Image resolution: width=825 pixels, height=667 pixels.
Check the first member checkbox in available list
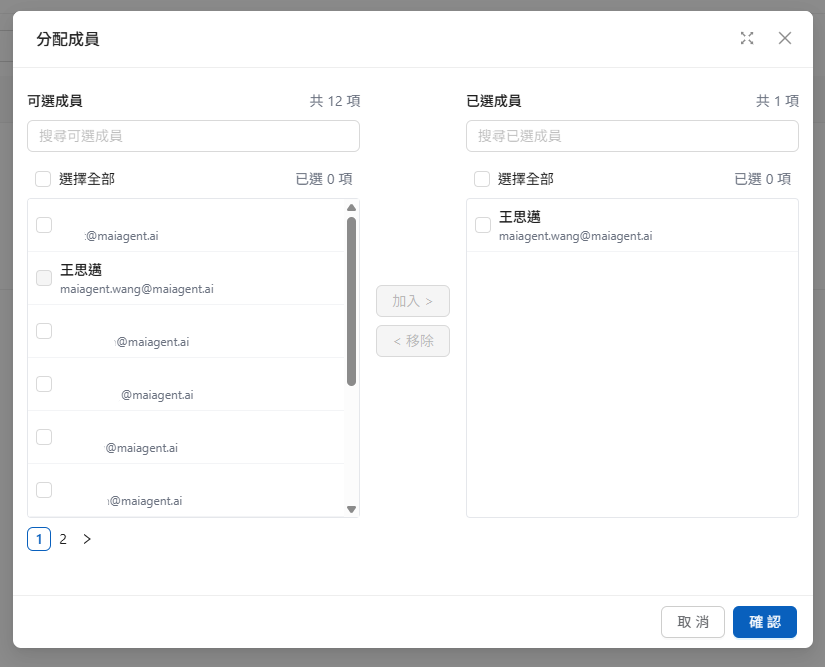click(44, 225)
